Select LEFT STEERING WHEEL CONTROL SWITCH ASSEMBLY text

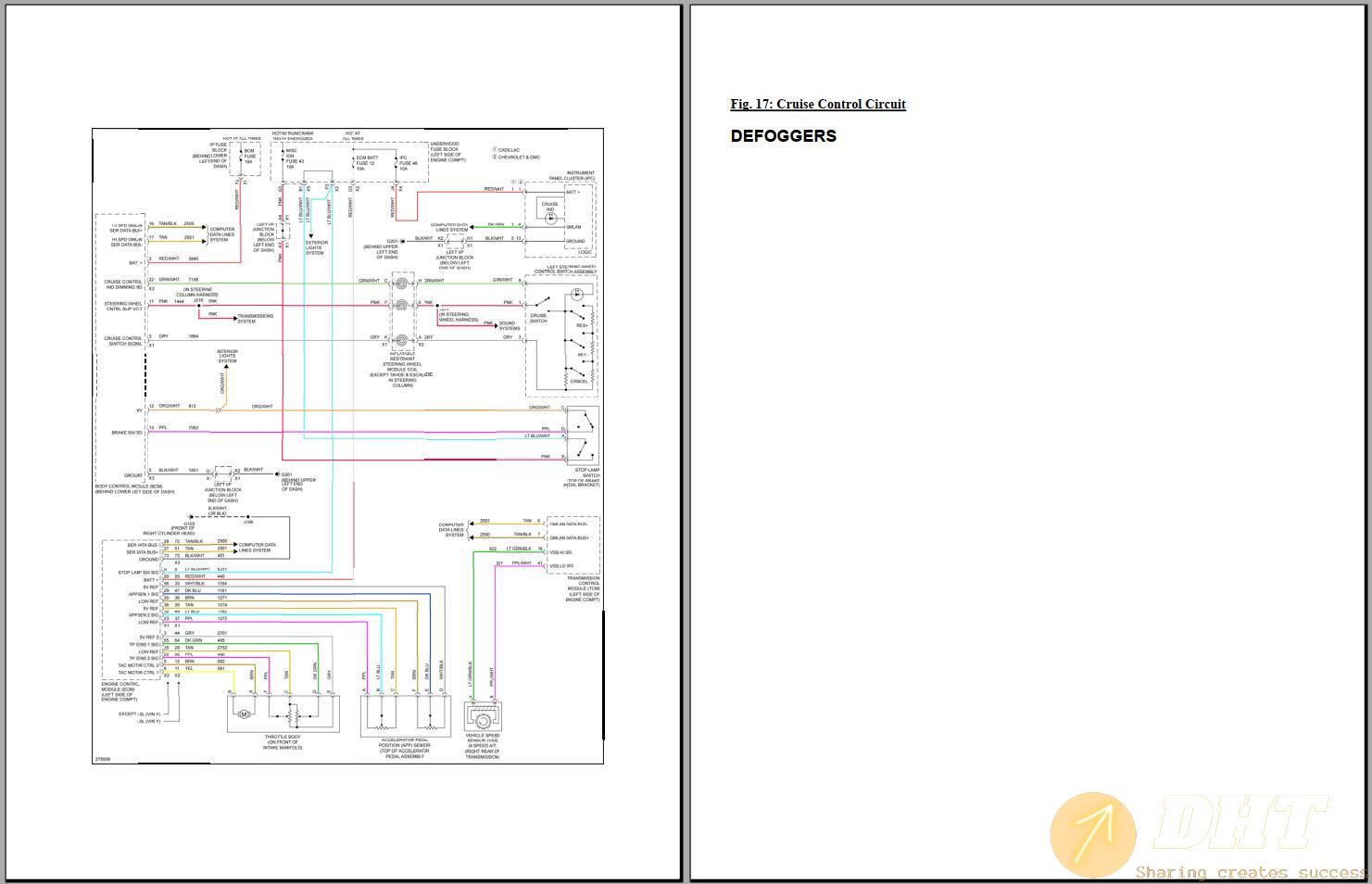click(566, 270)
